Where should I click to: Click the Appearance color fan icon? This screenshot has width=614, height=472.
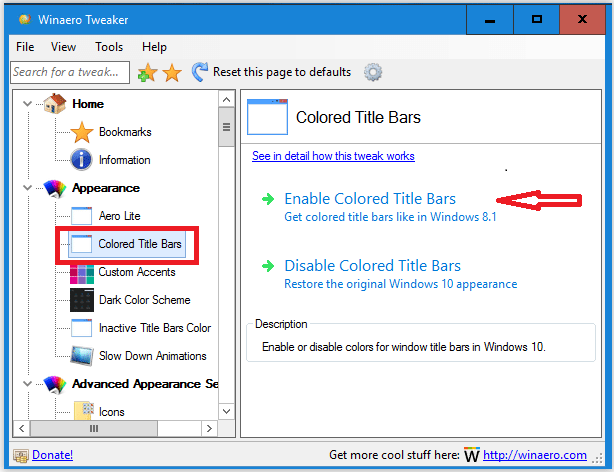55,188
